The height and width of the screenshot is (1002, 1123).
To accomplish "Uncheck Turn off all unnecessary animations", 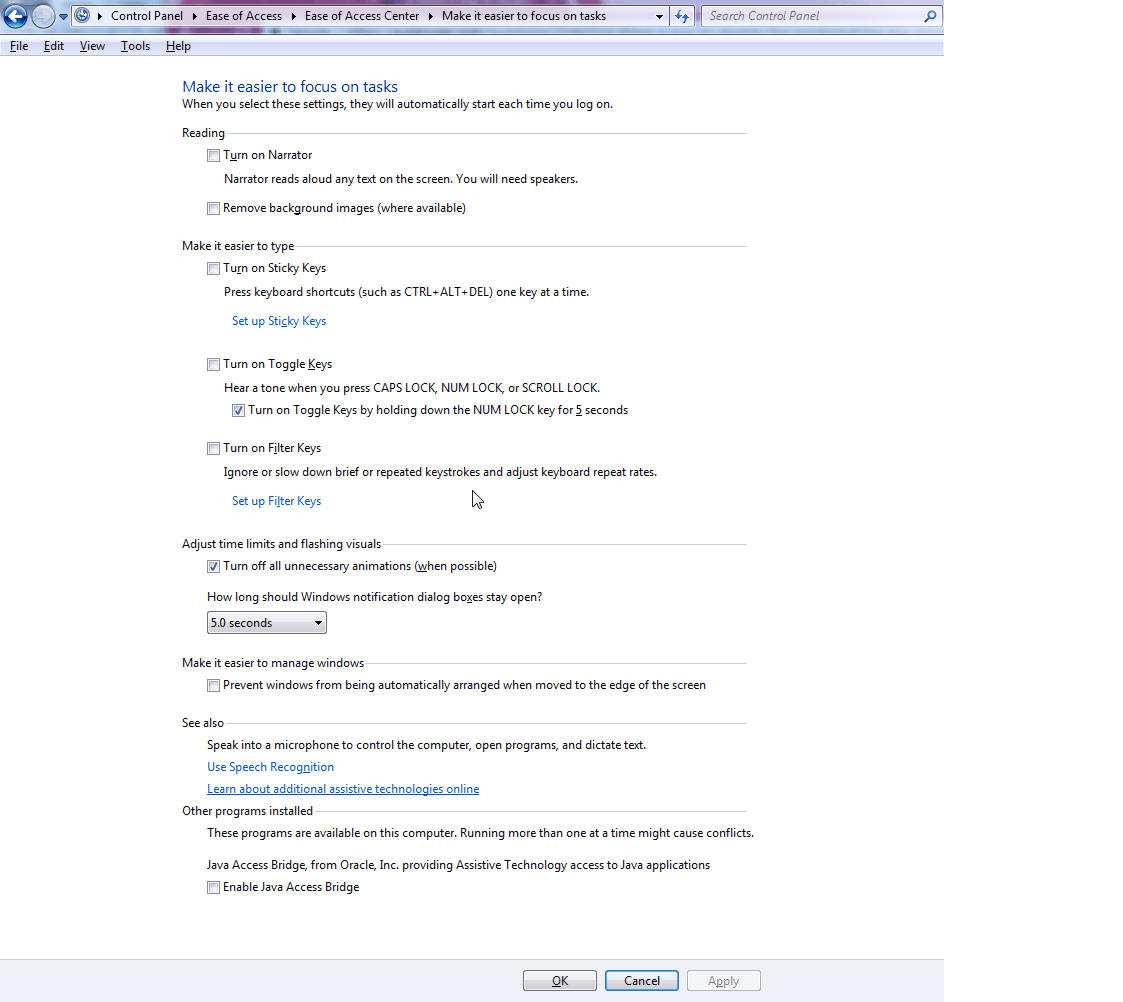I will click(213, 566).
